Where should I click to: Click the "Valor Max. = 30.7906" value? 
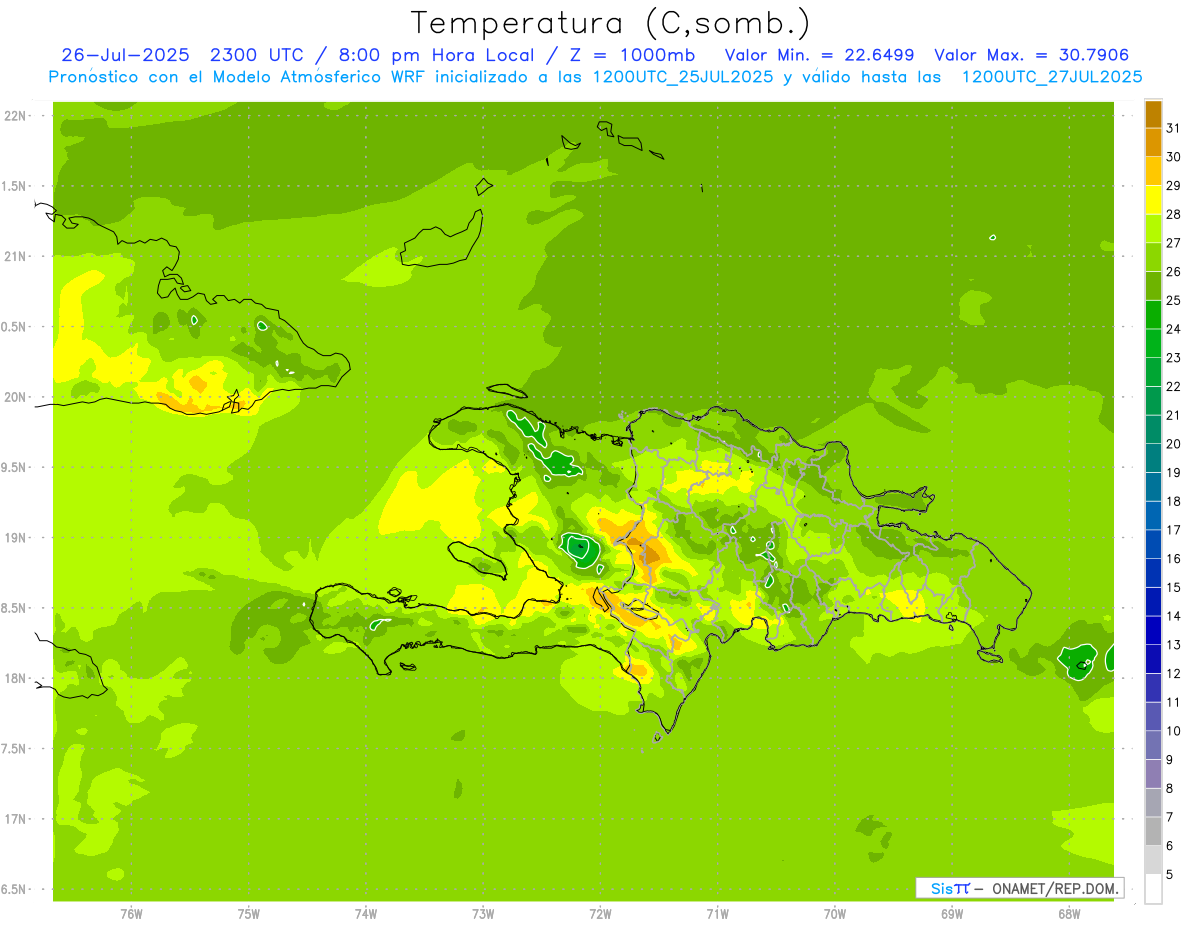(1032, 55)
